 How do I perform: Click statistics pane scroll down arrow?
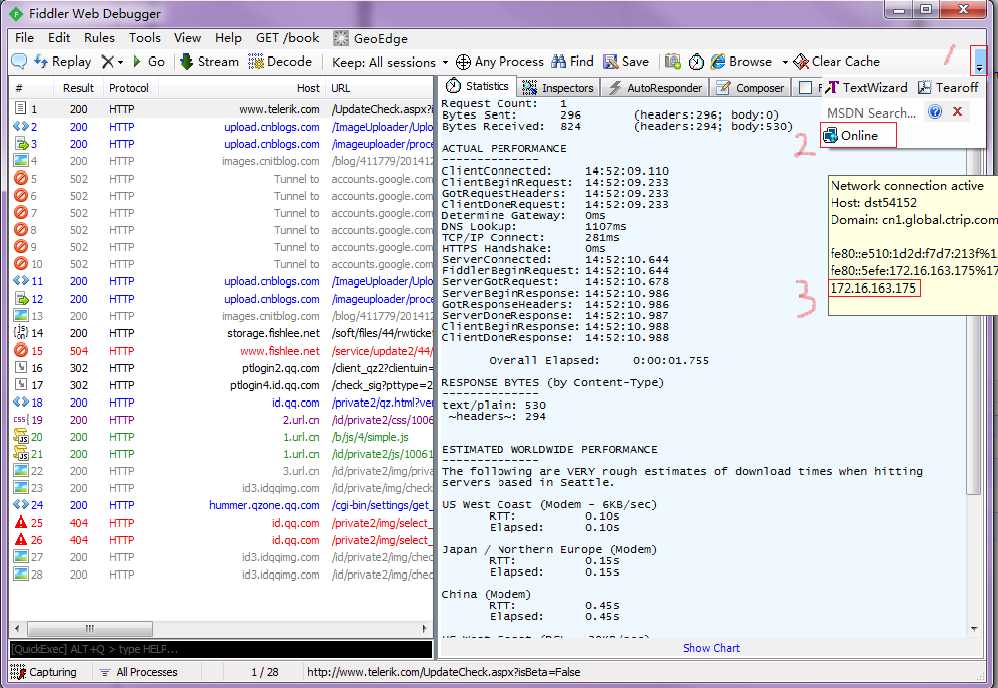tap(974, 629)
